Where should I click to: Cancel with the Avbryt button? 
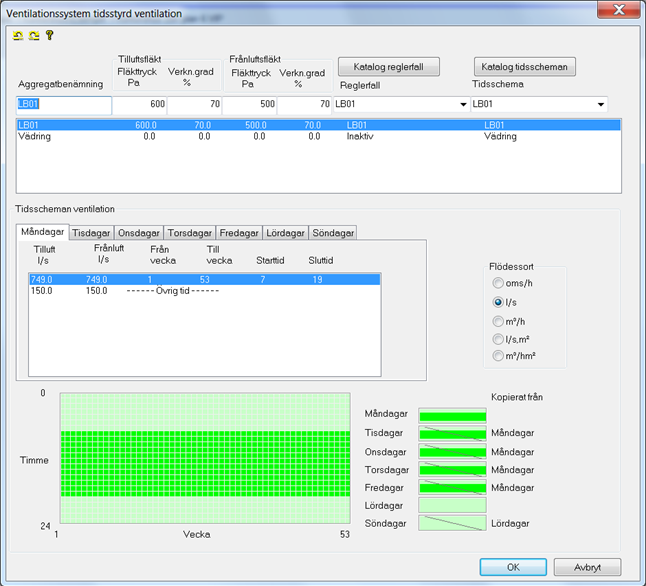587,567
